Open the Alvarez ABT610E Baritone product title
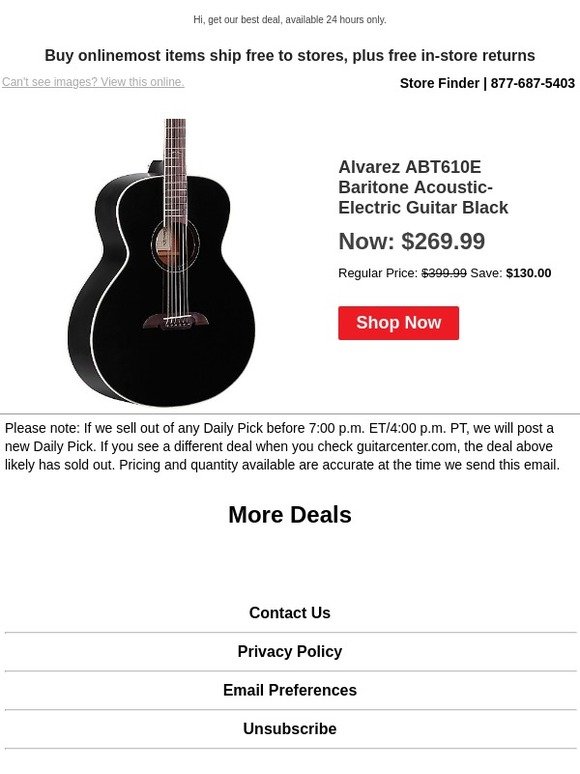This screenshot has height=774, width=580. [423, 188]
